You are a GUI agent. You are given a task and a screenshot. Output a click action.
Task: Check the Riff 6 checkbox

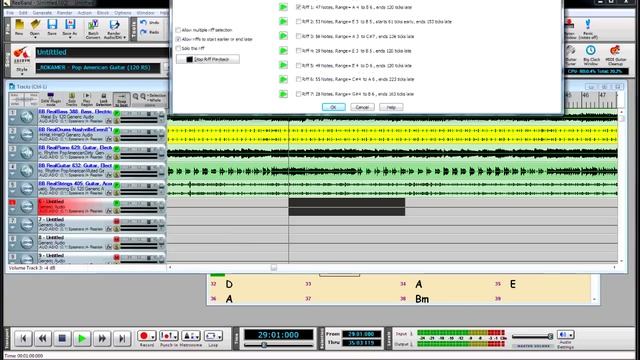tap(298, 79)
